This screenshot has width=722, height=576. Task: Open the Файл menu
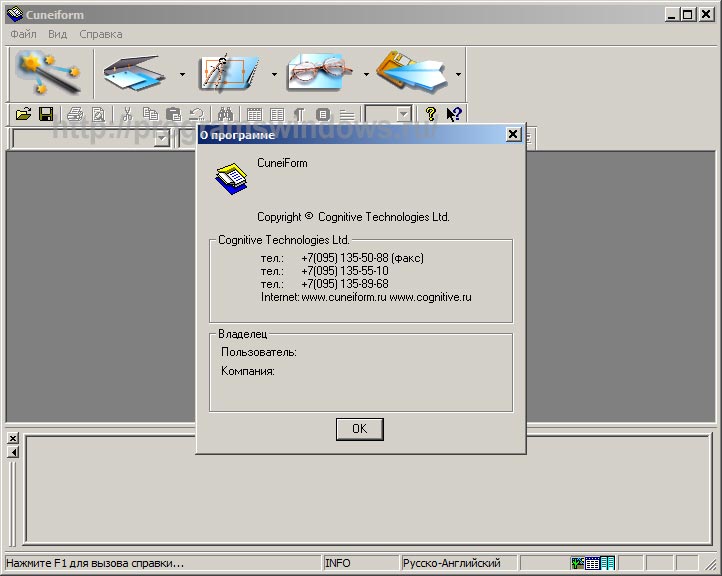pos(23,34)
